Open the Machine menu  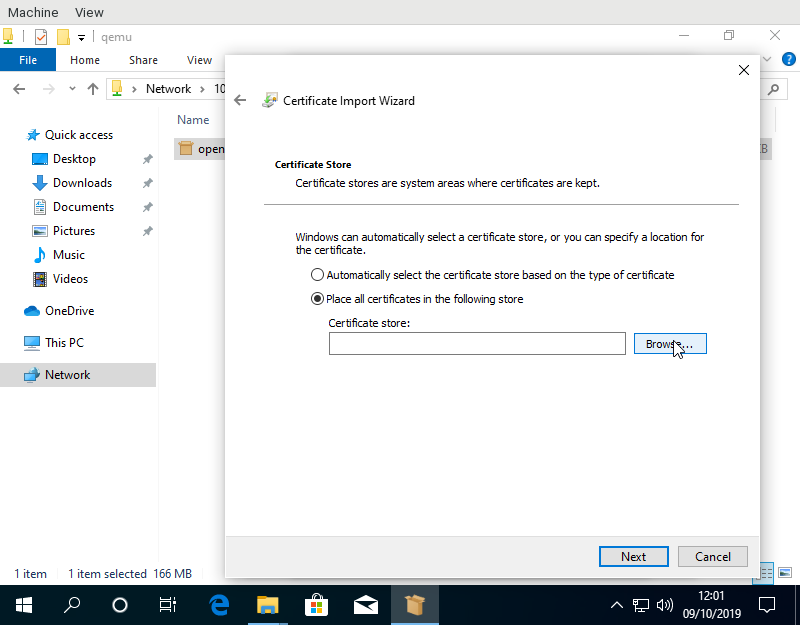[x=31, y=12]
